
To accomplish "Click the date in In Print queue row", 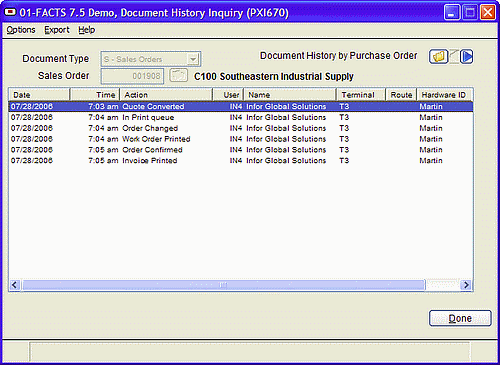I will [32, 117].
